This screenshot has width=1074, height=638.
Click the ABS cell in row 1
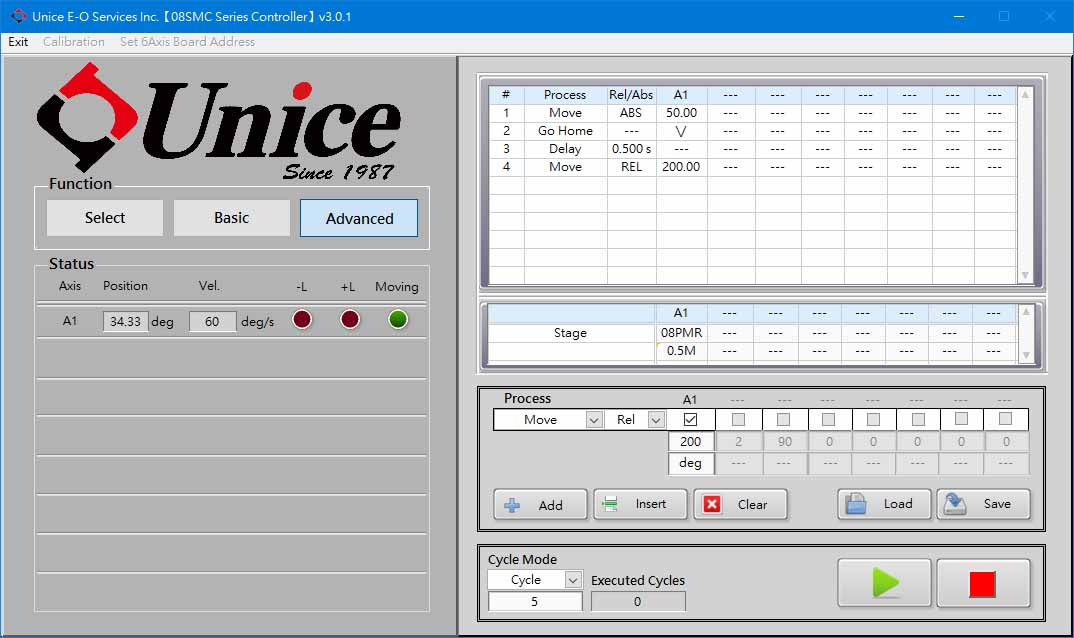point(631,112)
